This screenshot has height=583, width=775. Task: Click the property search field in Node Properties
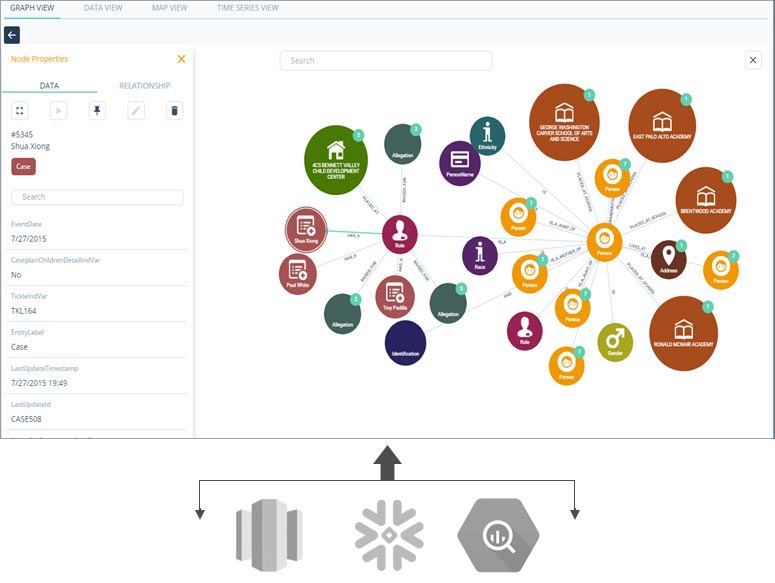(x=97, y=197)
